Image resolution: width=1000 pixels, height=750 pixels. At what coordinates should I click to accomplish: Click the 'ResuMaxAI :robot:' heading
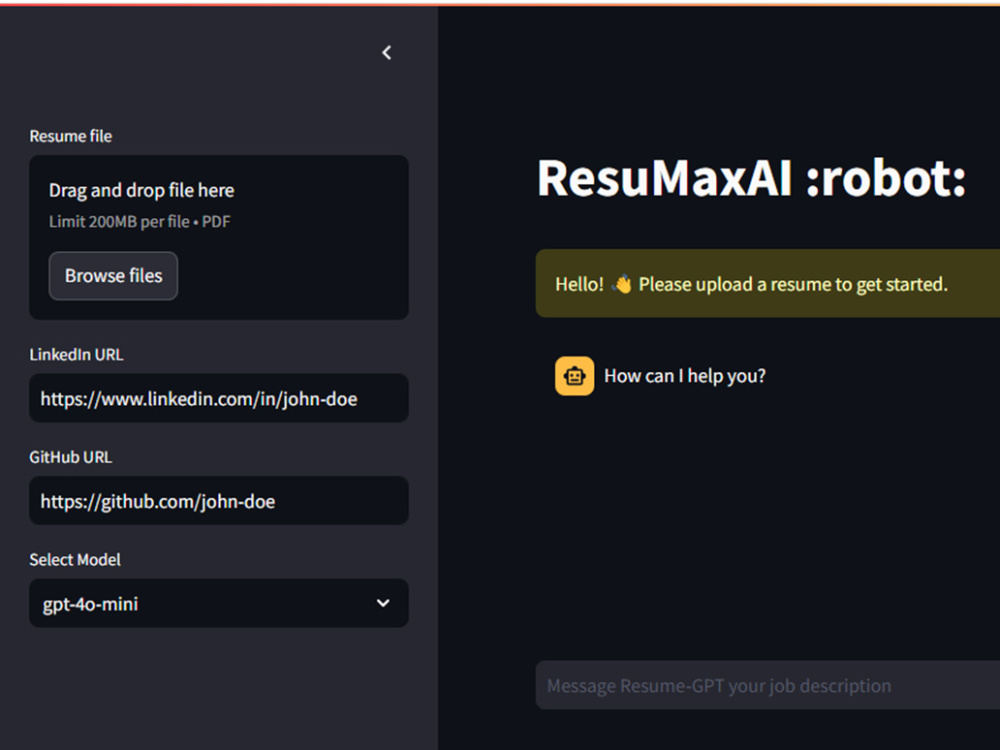(x=751, y=178)
